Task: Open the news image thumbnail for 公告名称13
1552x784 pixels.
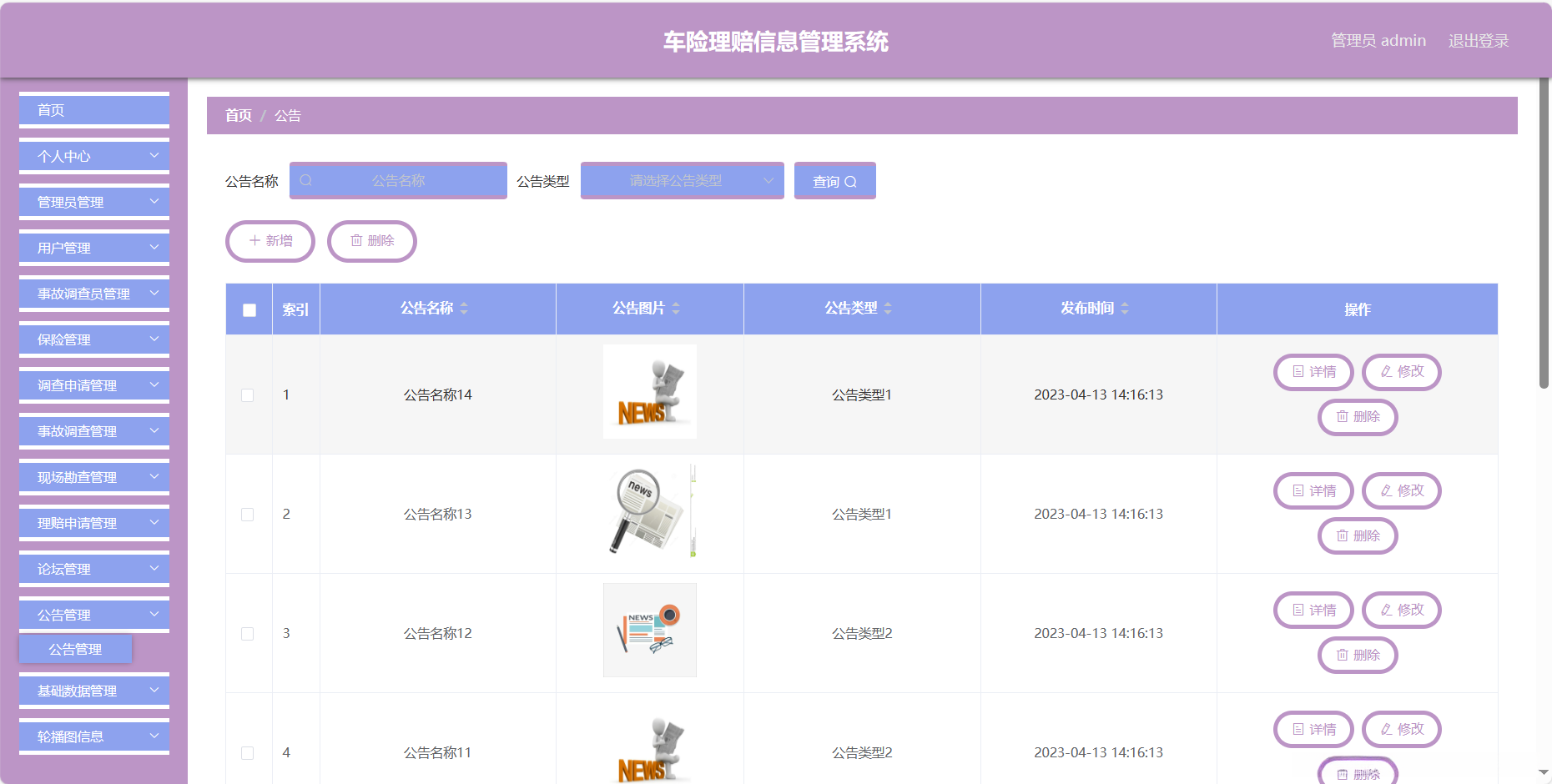Action: tap(649, 513)
